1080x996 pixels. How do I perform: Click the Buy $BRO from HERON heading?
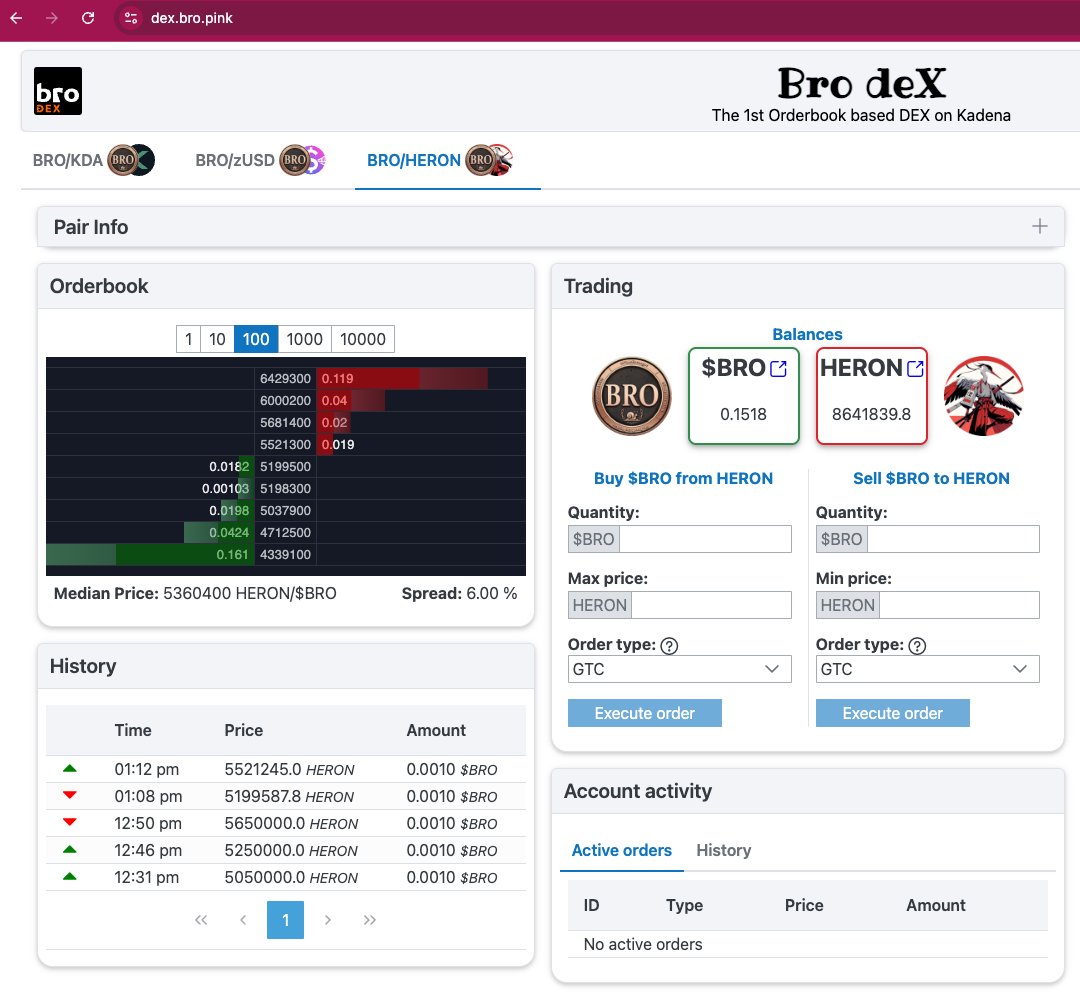point(683,478)
